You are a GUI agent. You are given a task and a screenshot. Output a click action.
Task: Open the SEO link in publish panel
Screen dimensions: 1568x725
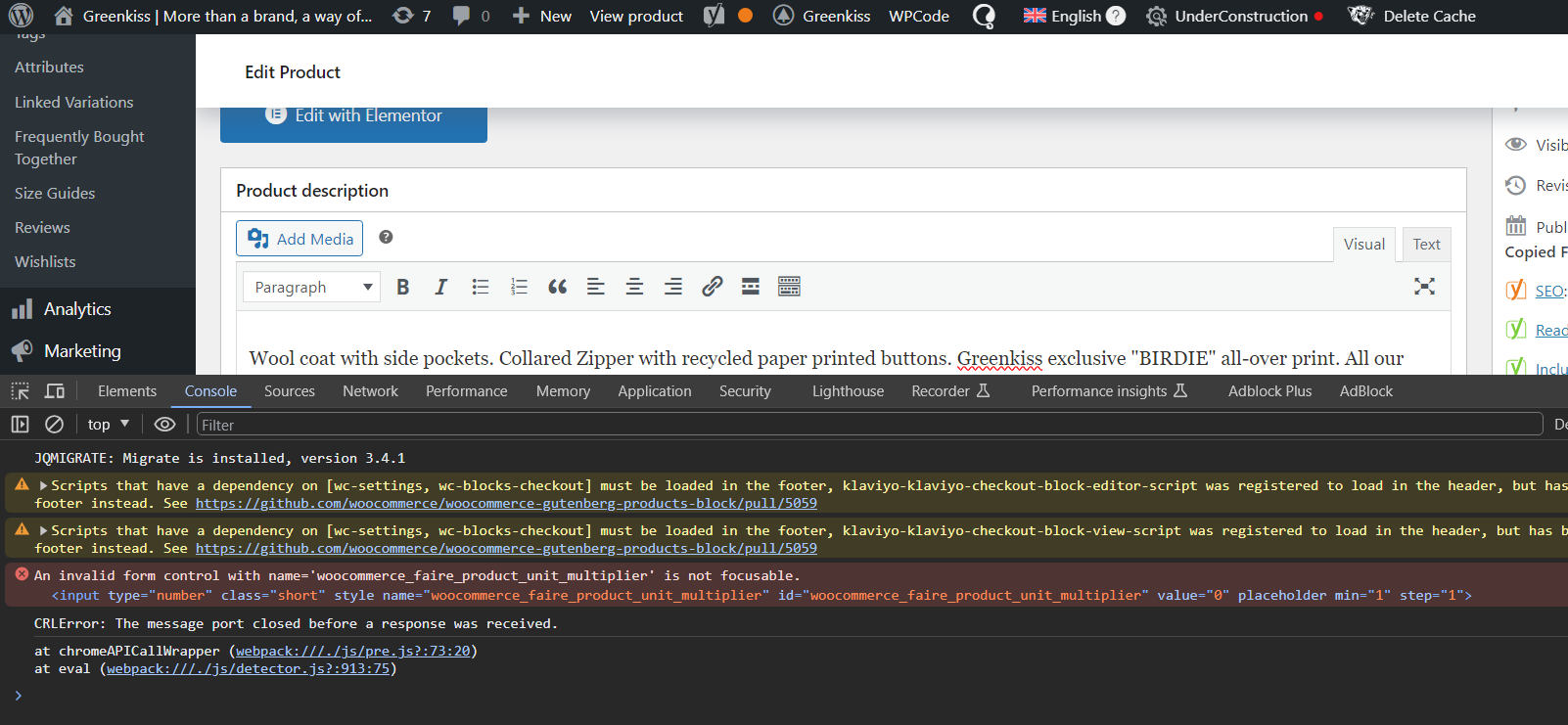pos(1549,291)
